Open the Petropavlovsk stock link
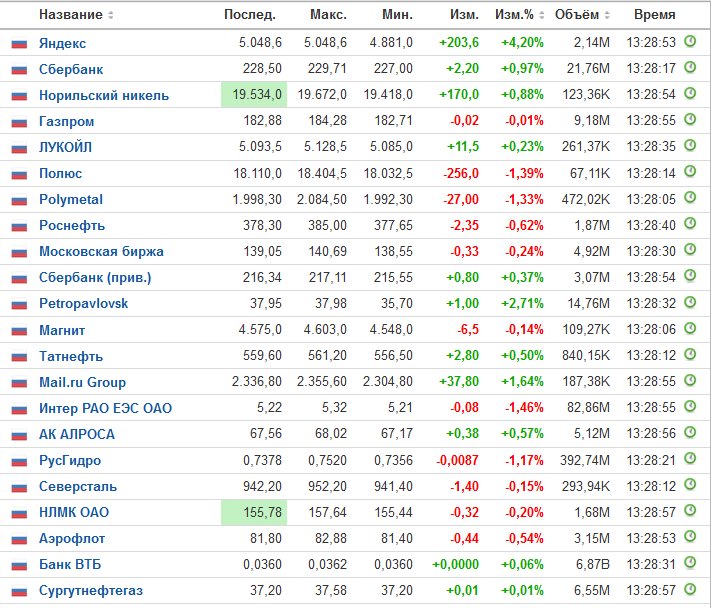This screenshot has width=711, height=608. 83,303
